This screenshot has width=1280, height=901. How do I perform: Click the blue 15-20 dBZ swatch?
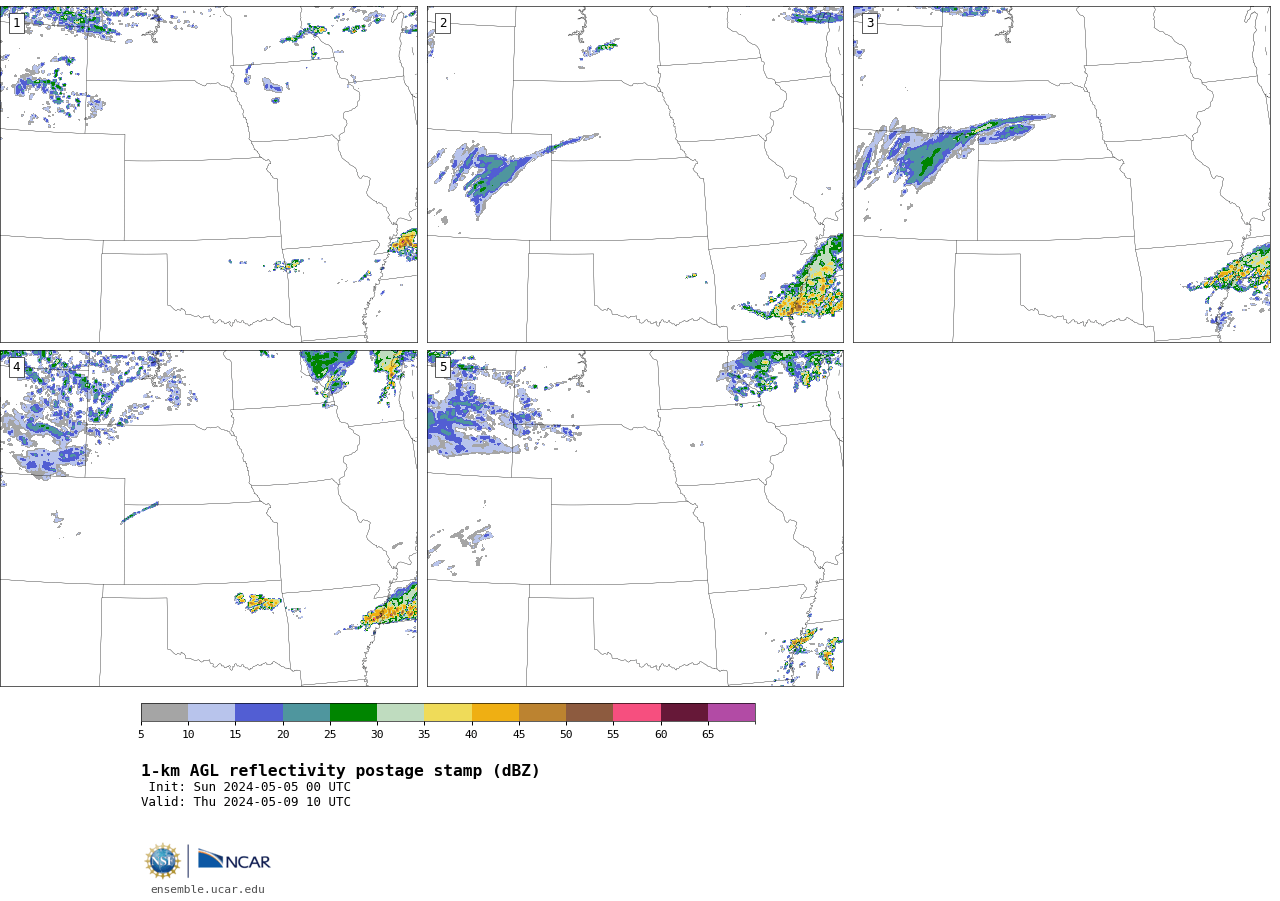259,712
